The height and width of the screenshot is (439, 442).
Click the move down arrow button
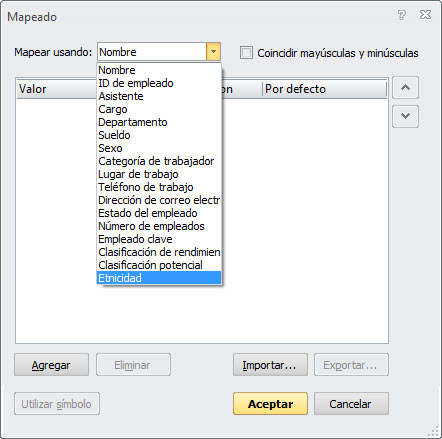pyautogui.click(x=405, y=116)
